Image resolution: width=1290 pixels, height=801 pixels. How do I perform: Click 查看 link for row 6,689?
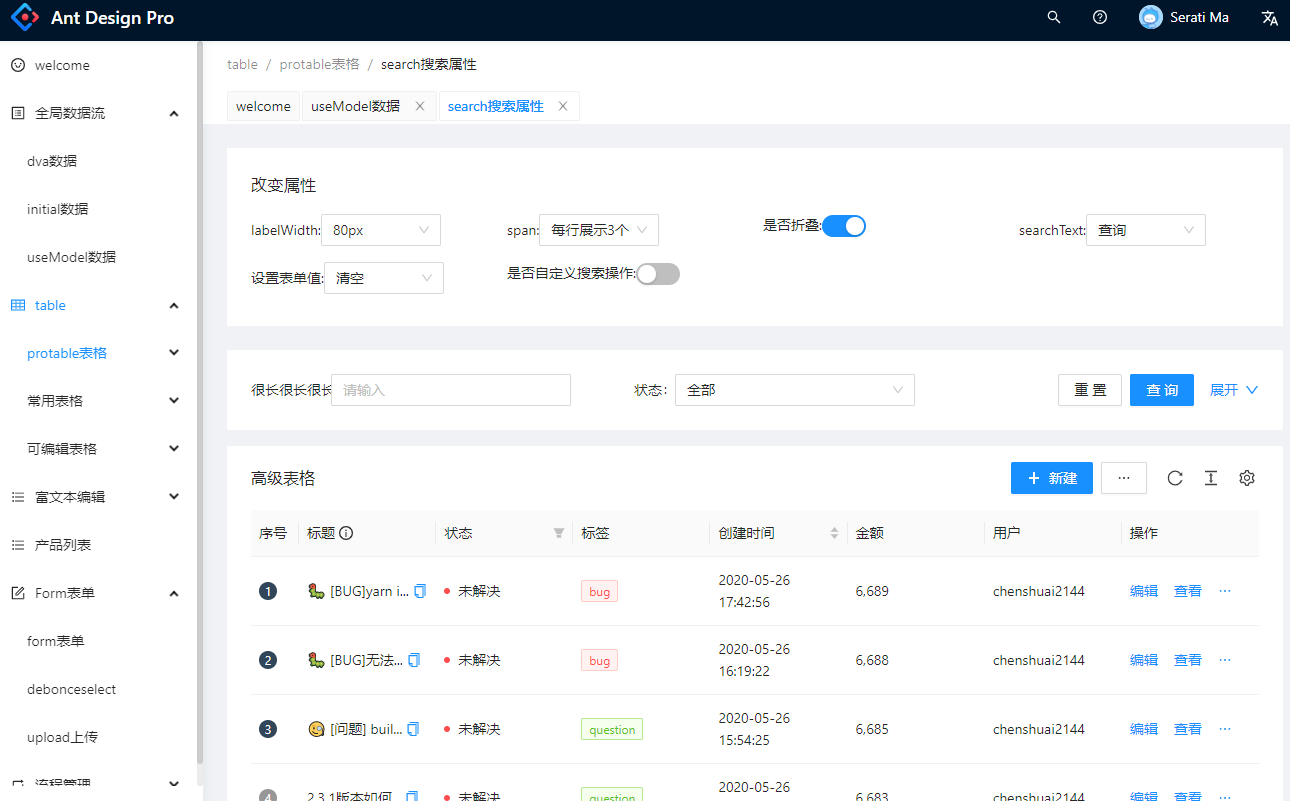[1188, 591]
